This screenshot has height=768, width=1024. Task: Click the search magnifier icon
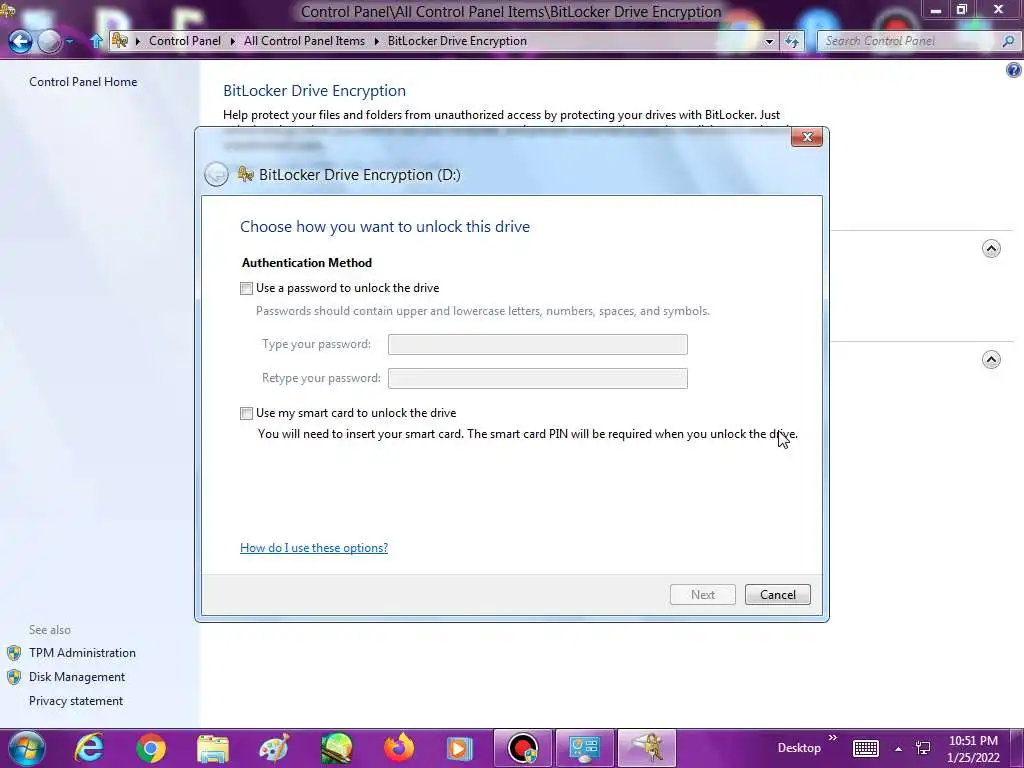[x=1008, y=41]
